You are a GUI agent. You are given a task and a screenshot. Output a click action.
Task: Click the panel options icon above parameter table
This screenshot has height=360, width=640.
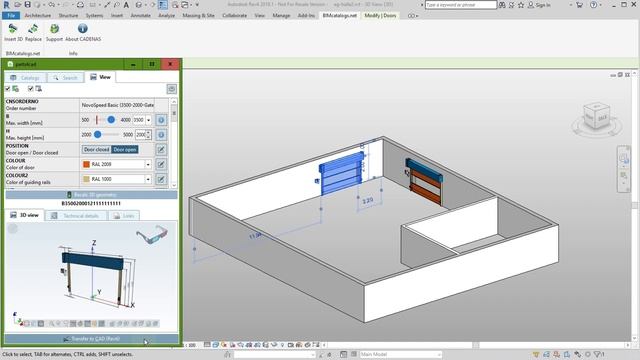171,89
